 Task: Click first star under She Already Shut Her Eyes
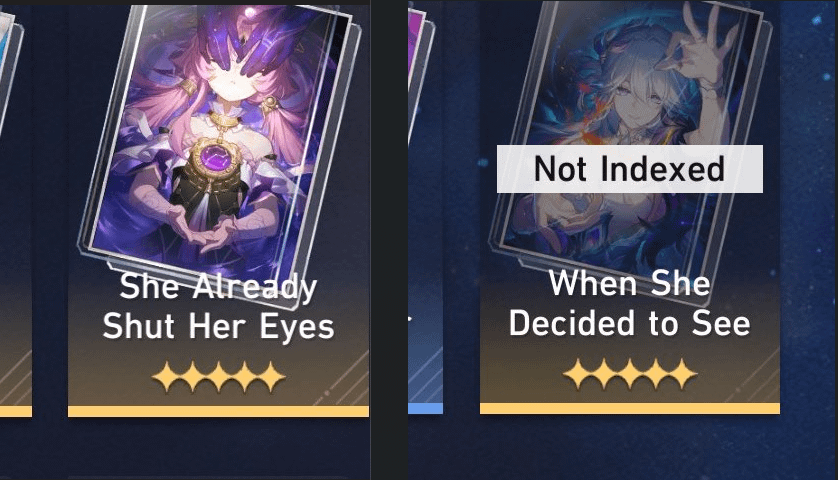point(166,377)
